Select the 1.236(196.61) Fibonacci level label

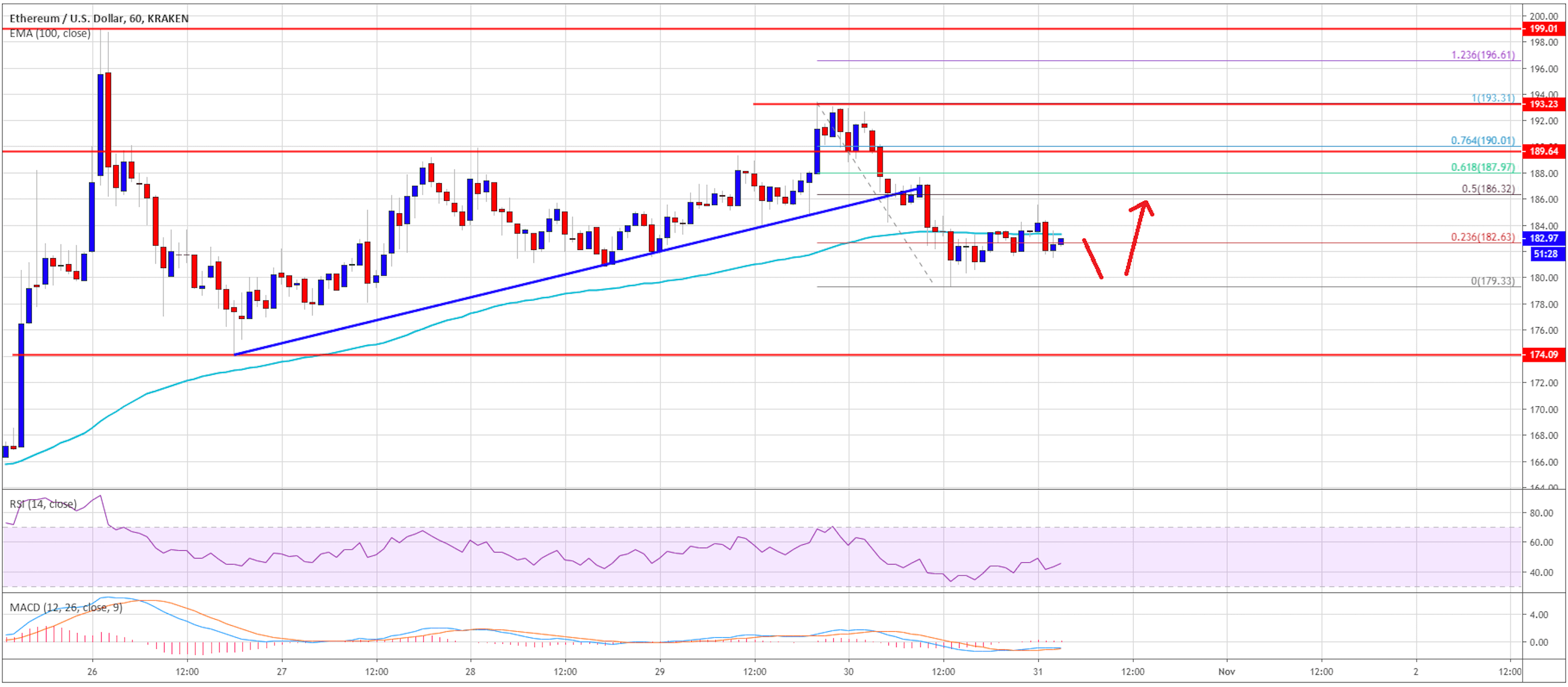pyautogui.click(x=1483, y=55)
